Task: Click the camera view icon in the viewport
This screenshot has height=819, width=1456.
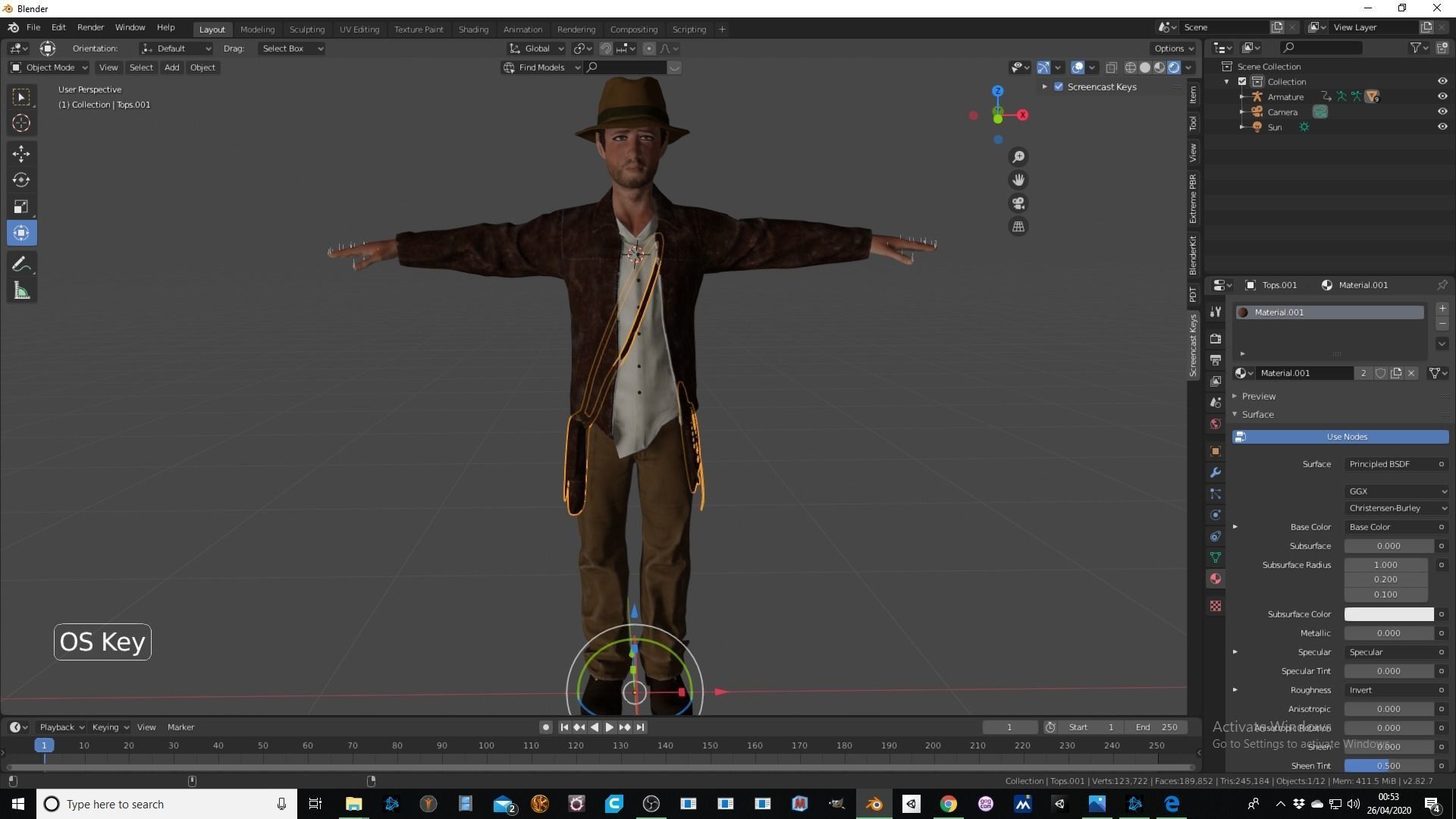Action: (x=1018, y=203)
